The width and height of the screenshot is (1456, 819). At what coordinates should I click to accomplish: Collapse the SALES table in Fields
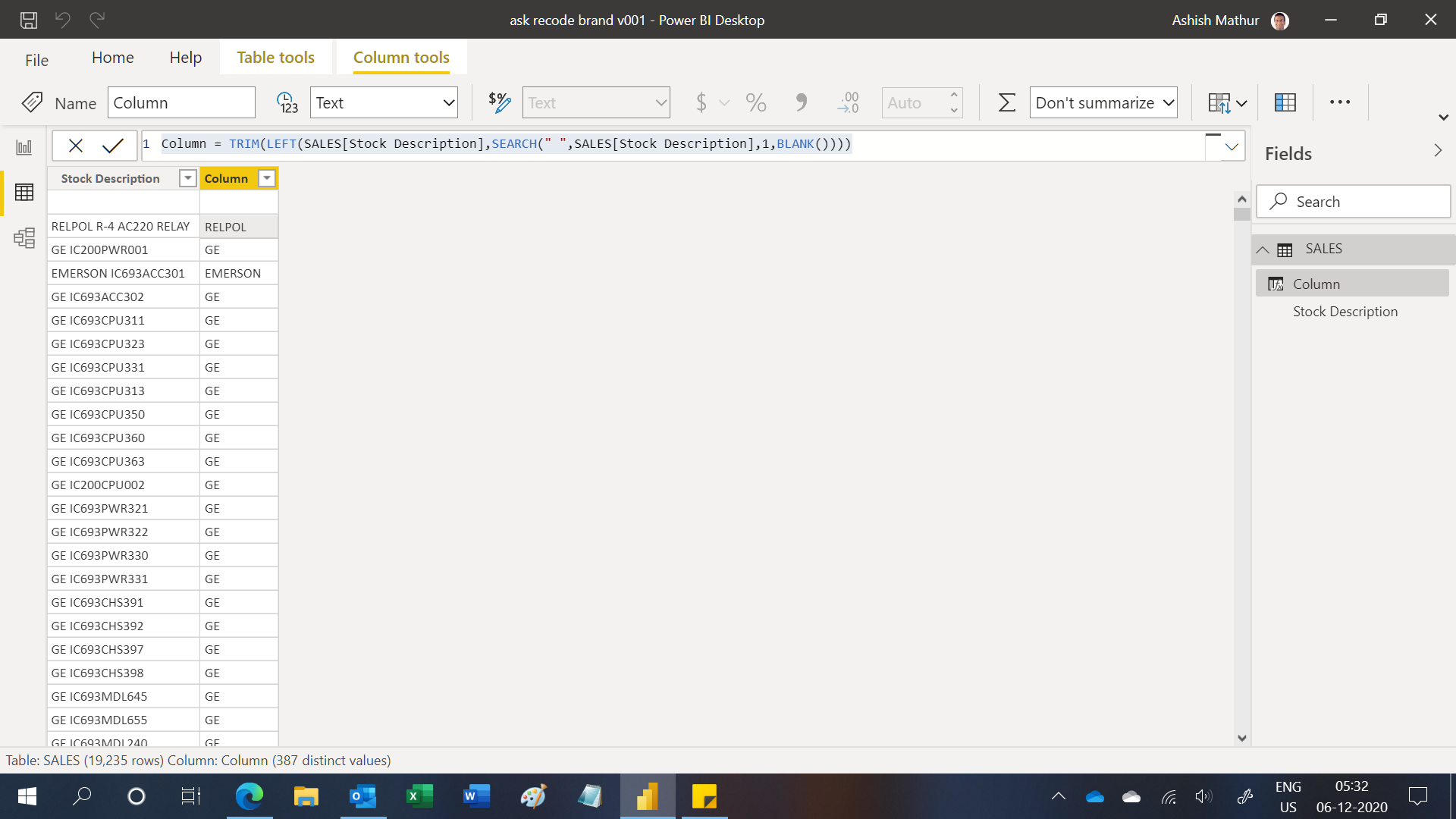tap(1263, 249)
